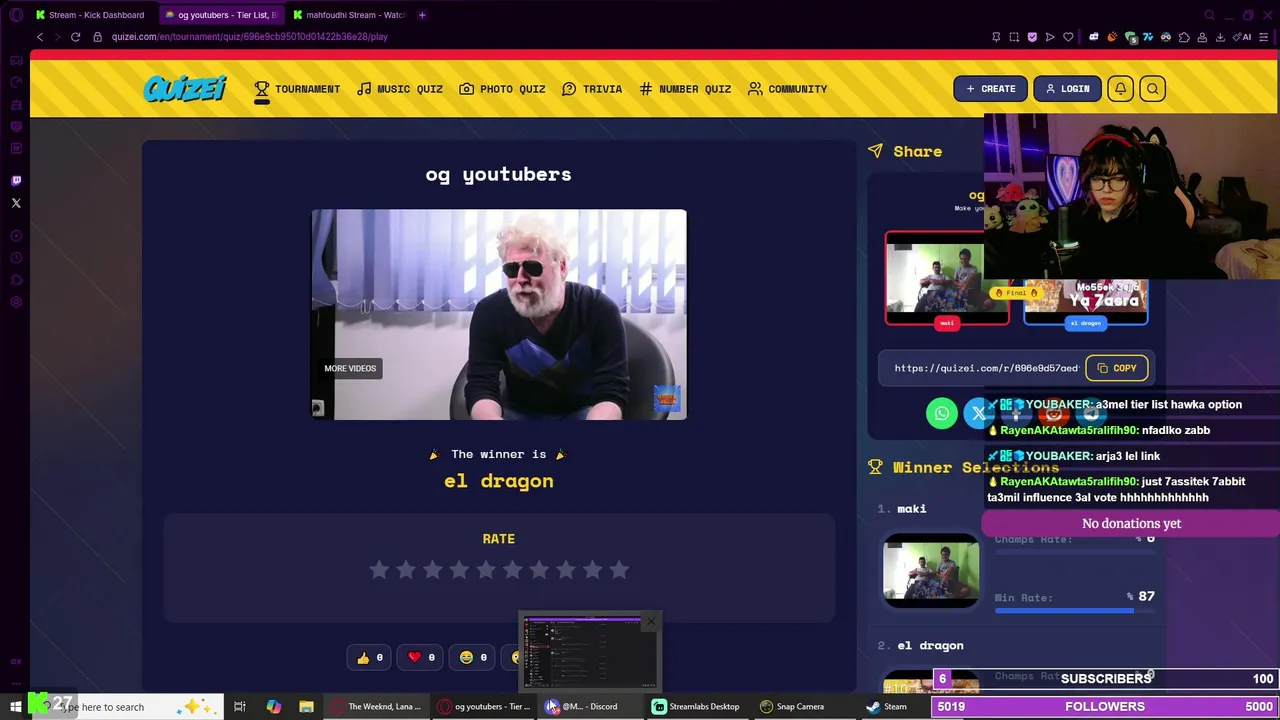Click the "og youtubers" quiz title

pyautogui.click(x=499, y=174)
